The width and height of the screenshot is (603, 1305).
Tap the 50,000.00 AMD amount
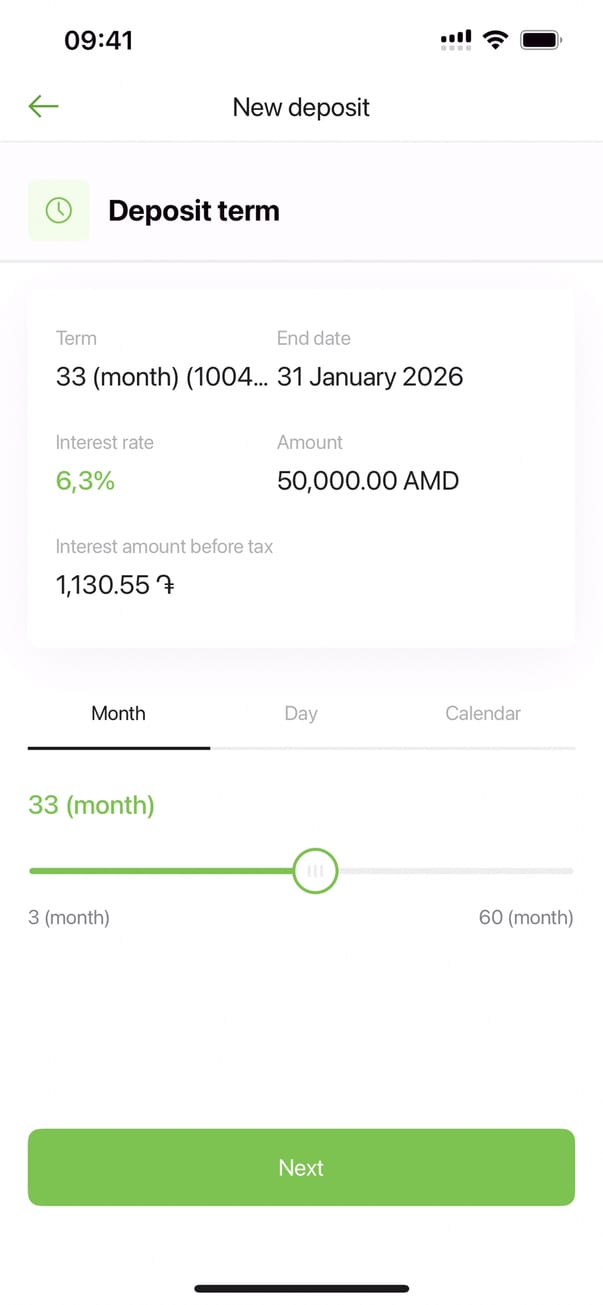(x=368, y=481)
